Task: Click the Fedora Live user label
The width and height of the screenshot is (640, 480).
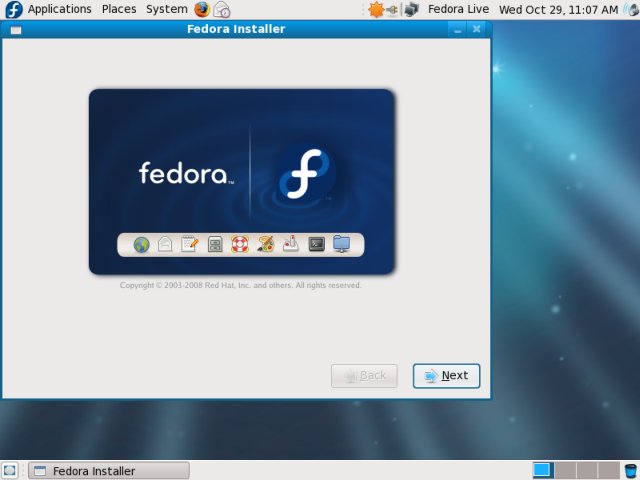Action: (x=458, y=9)
